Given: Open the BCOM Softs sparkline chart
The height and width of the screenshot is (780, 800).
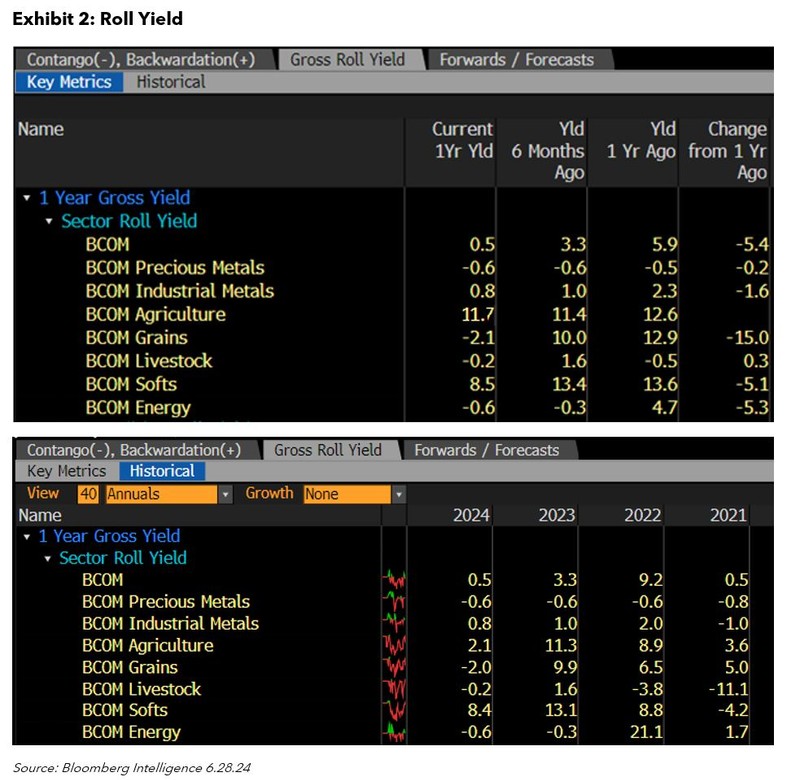Looking at the screenshot, I should coord(394,710).
